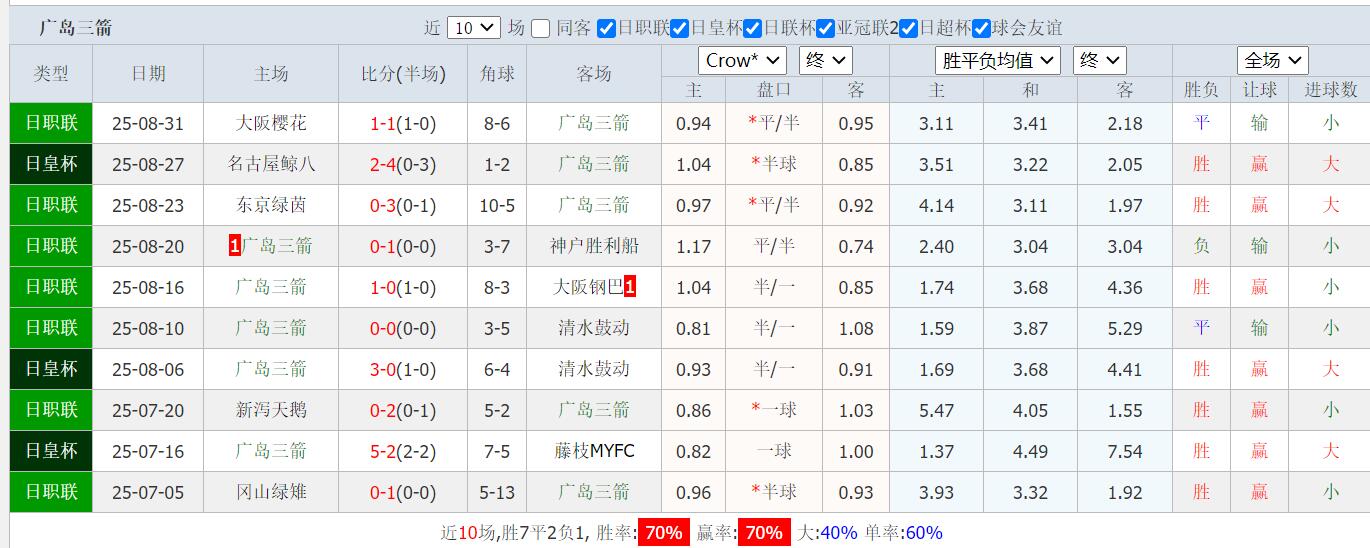Uncheck the 球会友谊 filter checkbox
The height and width of the screenshot is (548, 1370).
(x=982, y=29)
